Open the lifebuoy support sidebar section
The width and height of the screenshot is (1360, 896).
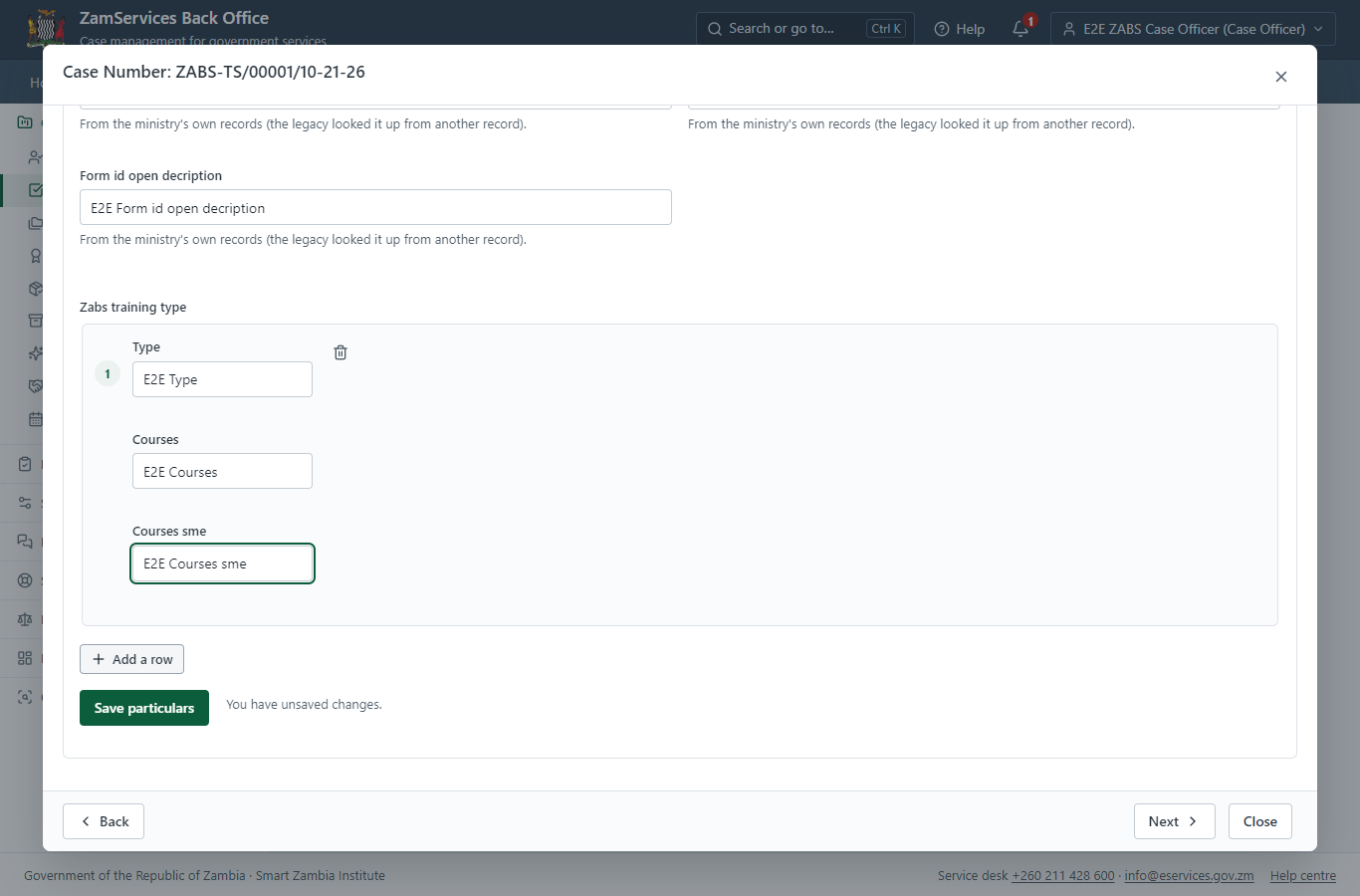click(25, 580)
